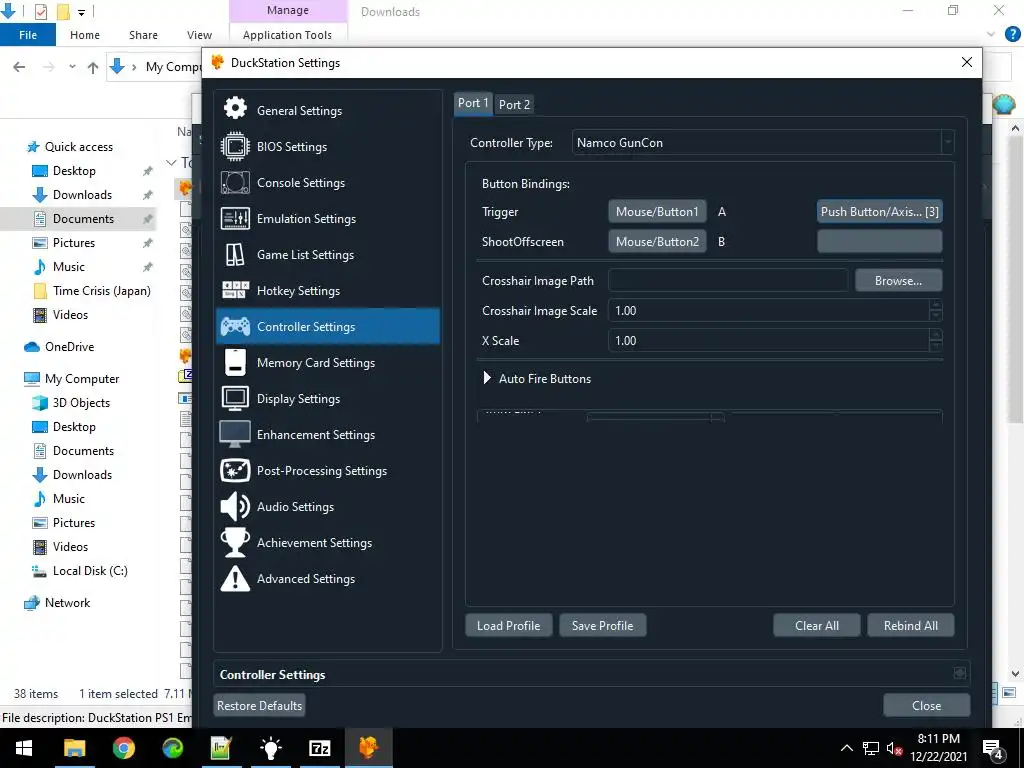1024x768 pixels.
Task: Open Application Tools ribbon tab
Action: click(287, 35)
